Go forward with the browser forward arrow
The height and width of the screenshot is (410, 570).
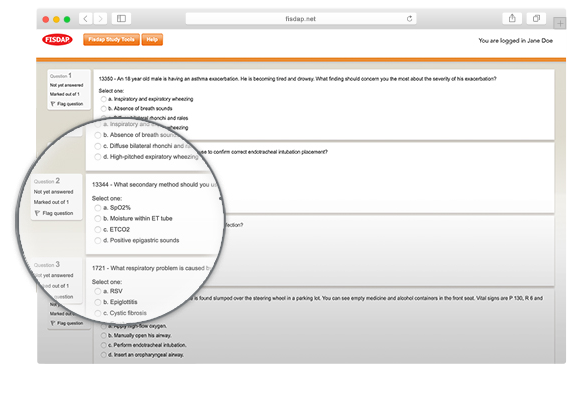click(x=100, y=19)
